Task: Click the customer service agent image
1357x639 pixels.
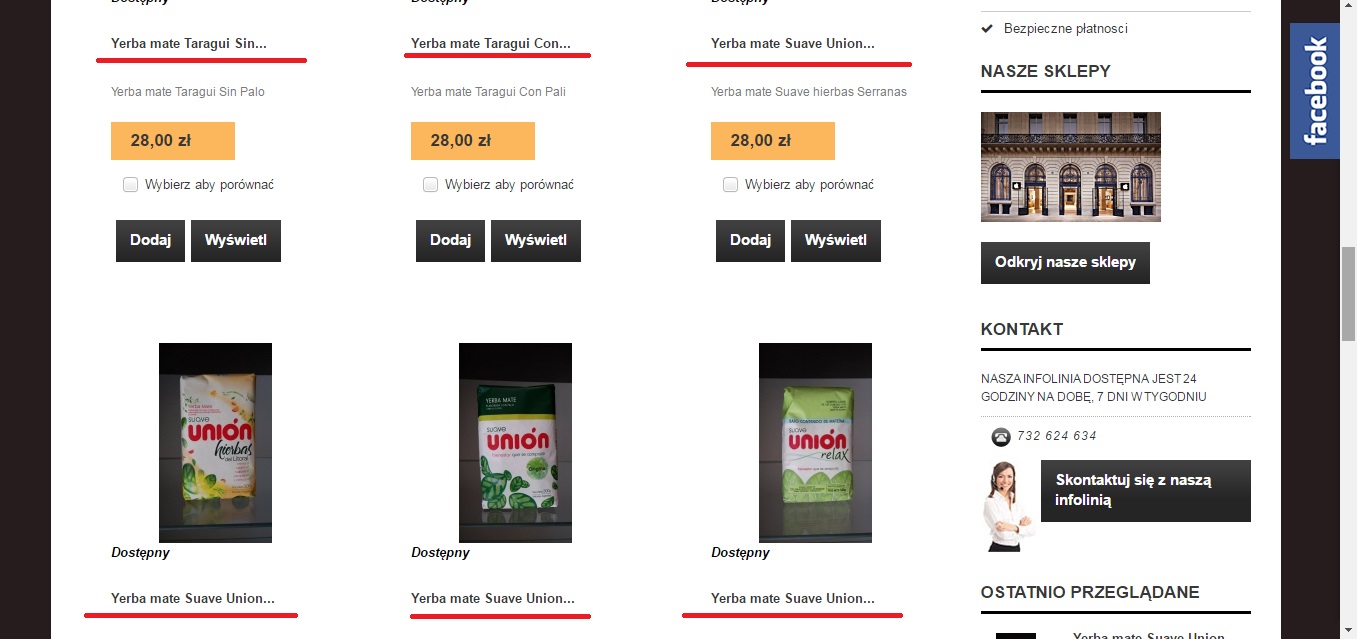Action: point(1007,507)
